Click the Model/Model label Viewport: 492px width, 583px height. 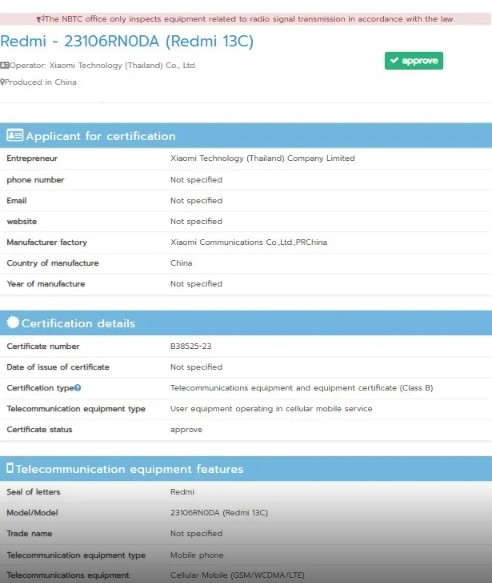pyautogui.click(x=32, y=513)
